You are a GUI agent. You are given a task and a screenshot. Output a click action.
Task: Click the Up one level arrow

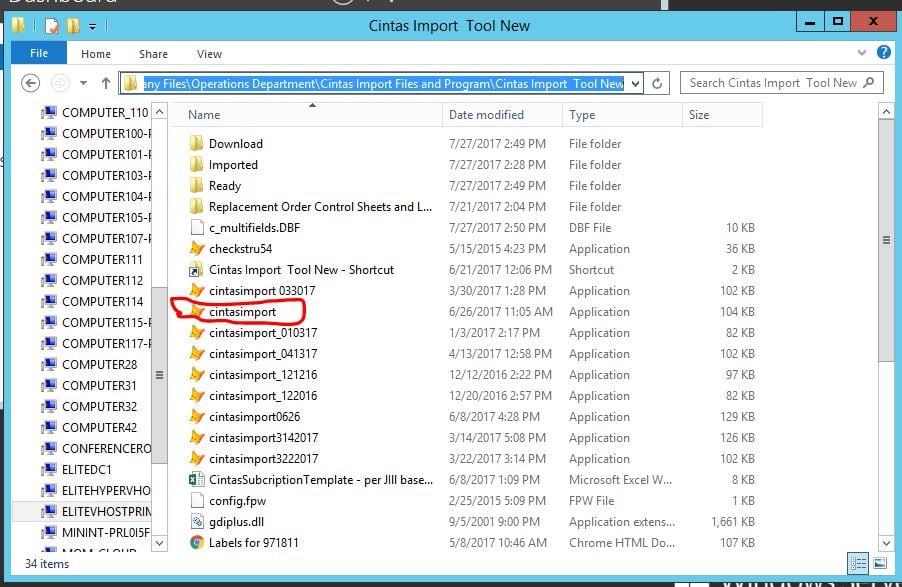[106, 82]
